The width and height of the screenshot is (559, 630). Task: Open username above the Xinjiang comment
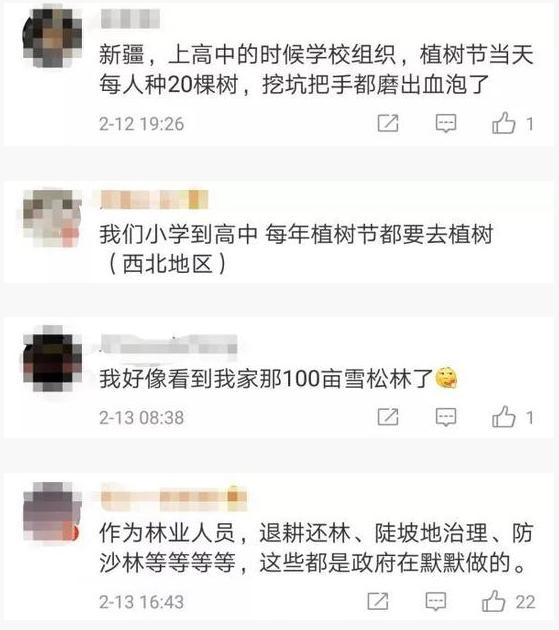click(x=130, y=19)
